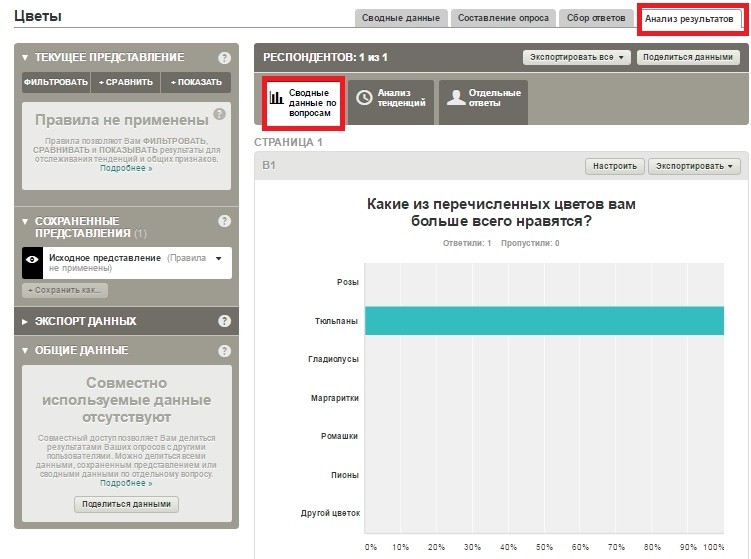This screenshot has width=751, height=559.
Task: Click the bar chart icon for question summaries
Action: click(x=276, y=98)
